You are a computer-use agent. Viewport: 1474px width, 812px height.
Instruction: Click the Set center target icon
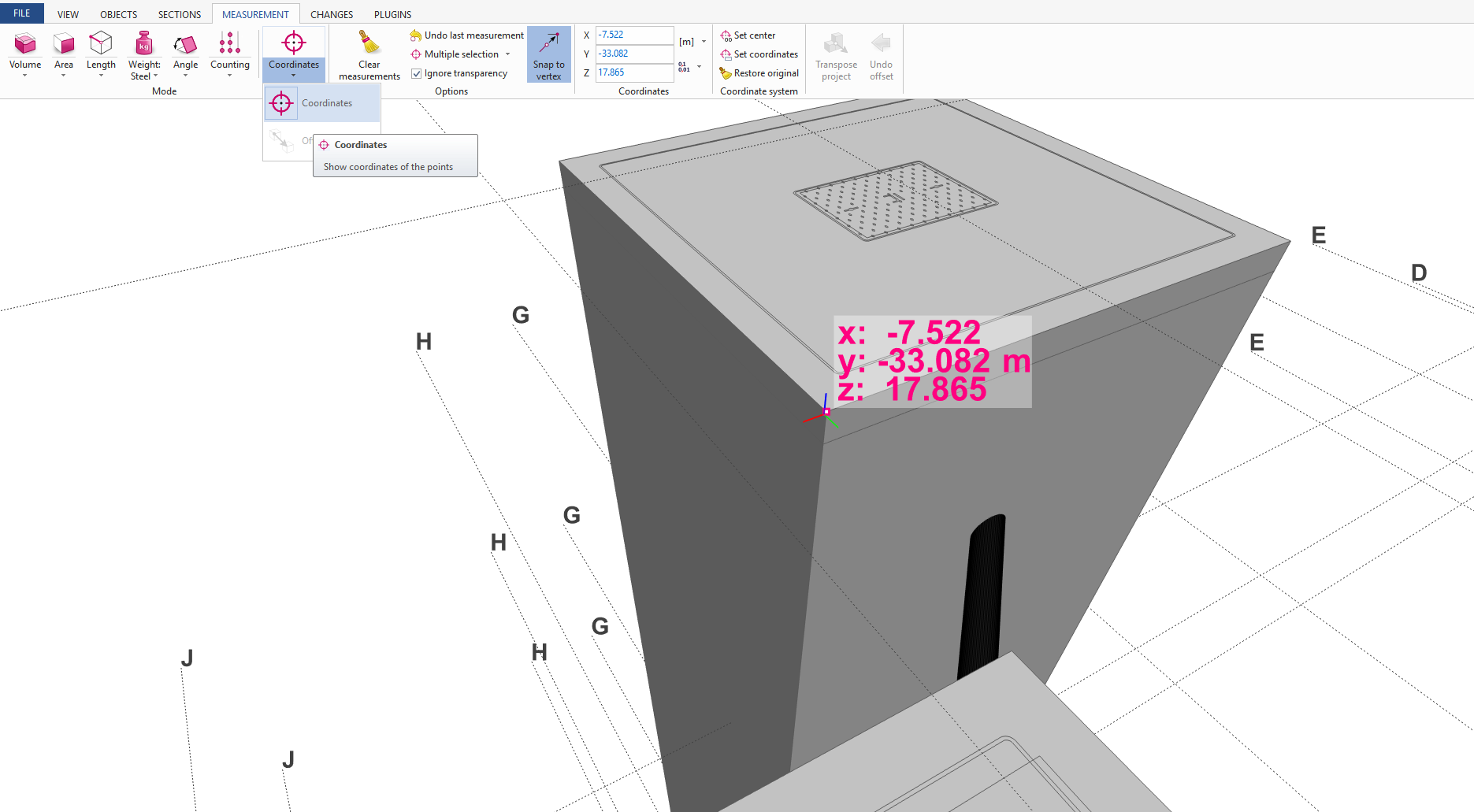(726, 35)
